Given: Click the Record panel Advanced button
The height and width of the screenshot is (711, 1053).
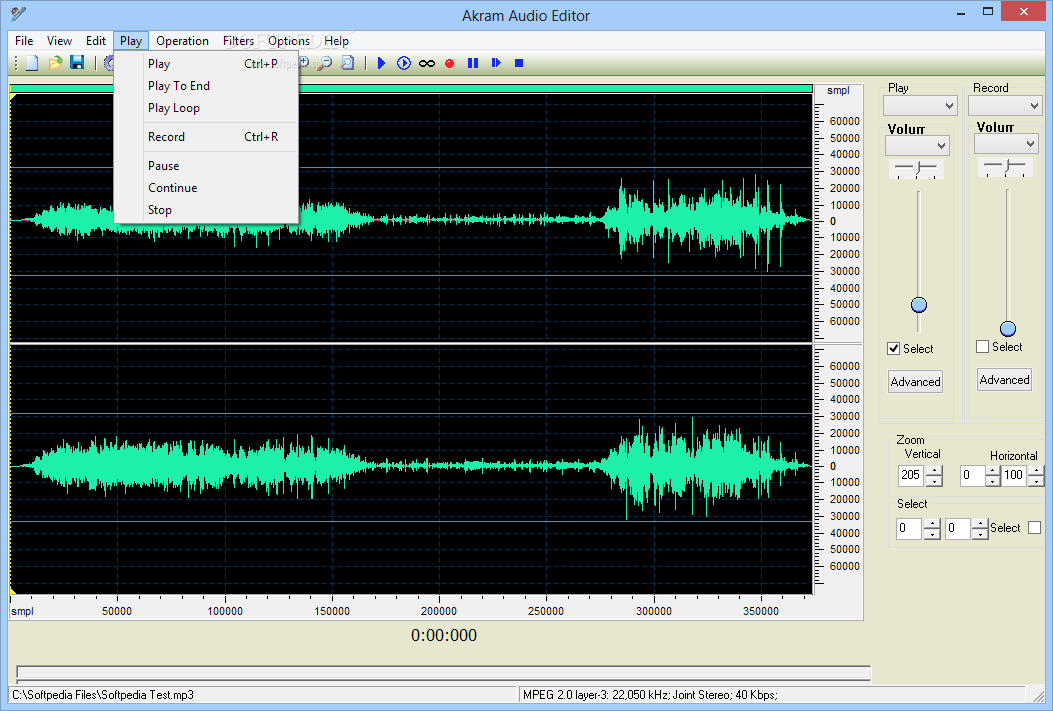Looking at the screenshot, I should pos(1004,380).
